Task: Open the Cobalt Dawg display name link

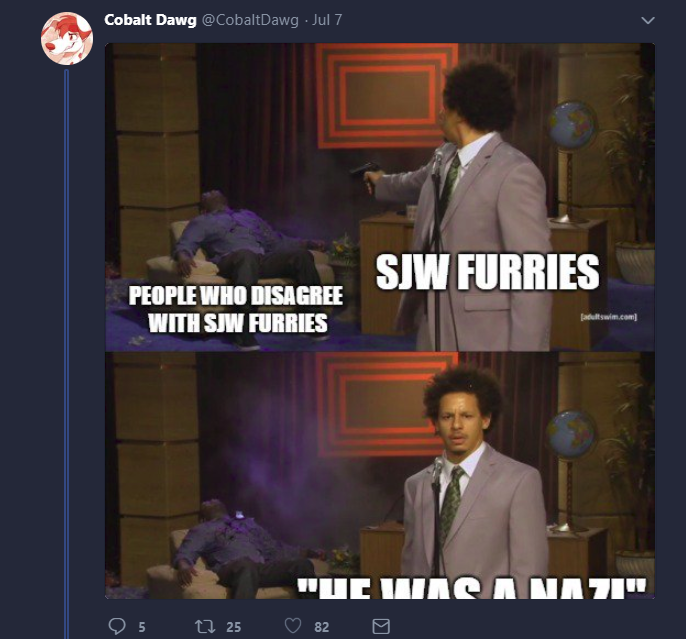Action: coord(150,20)
